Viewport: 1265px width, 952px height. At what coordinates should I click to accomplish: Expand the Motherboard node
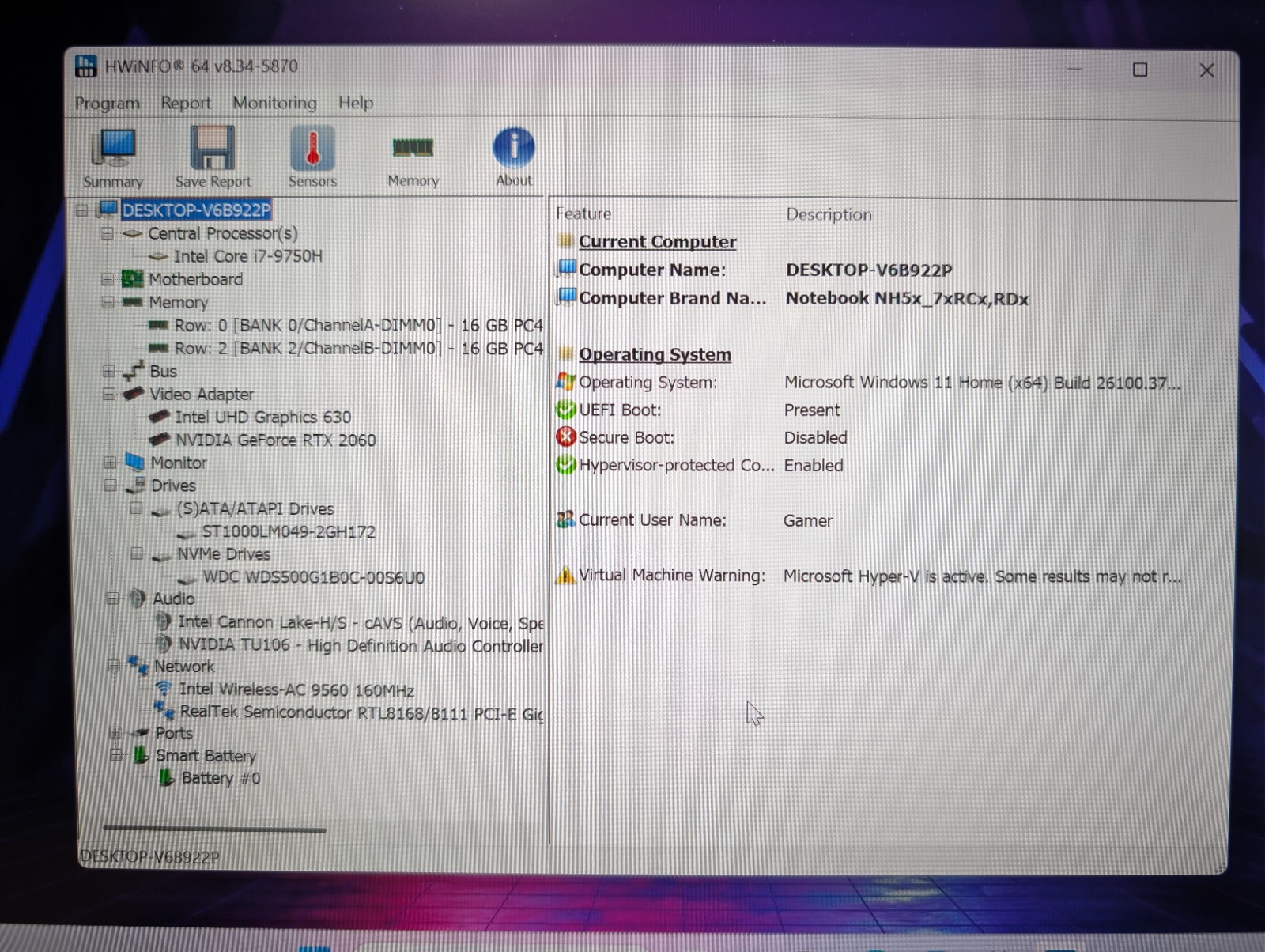click(x=107, y=279)
